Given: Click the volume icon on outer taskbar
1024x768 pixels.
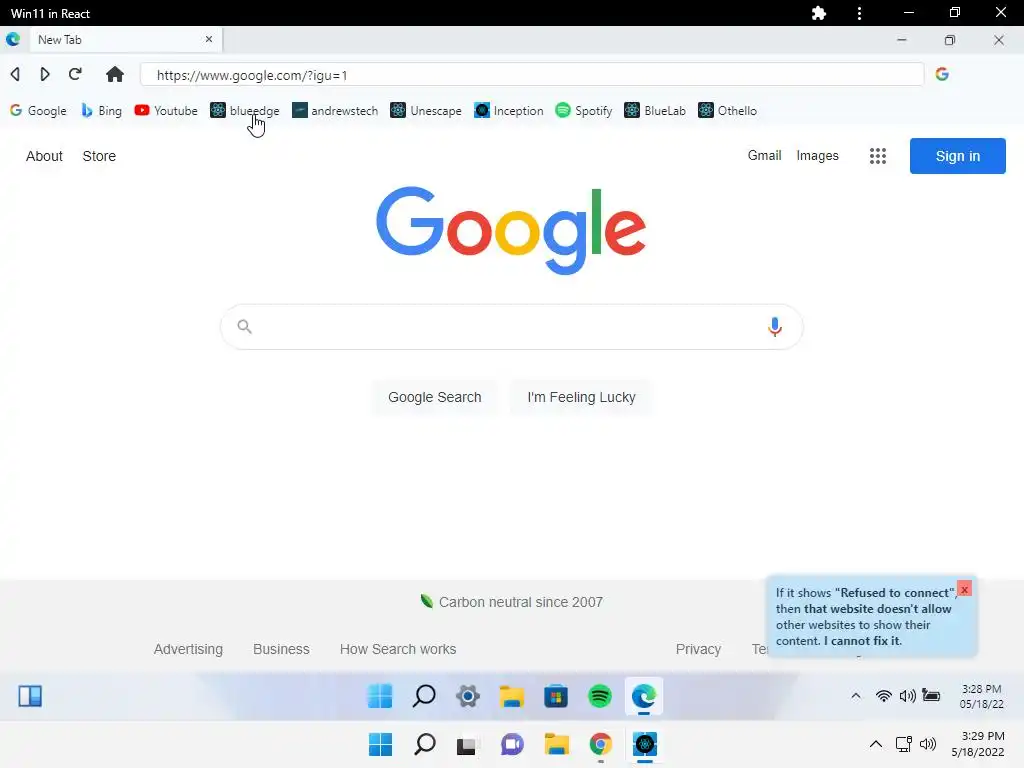Looking at the screenshot, I should click(927, 744).
